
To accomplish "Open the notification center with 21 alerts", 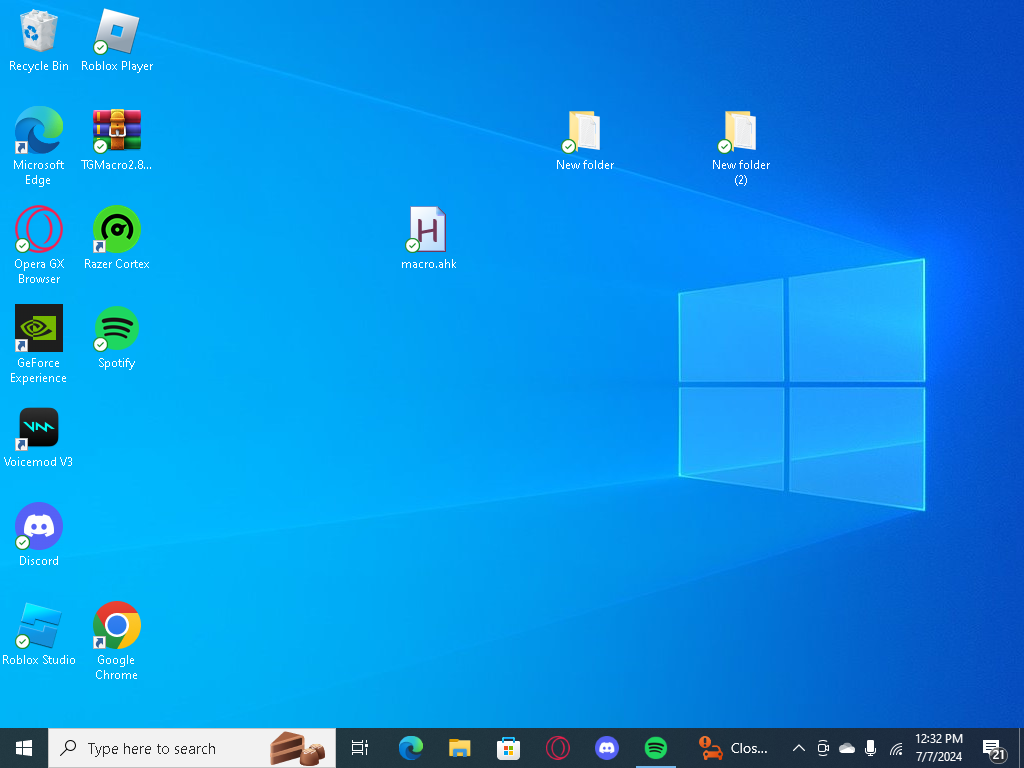I will [x=993, y=748].
